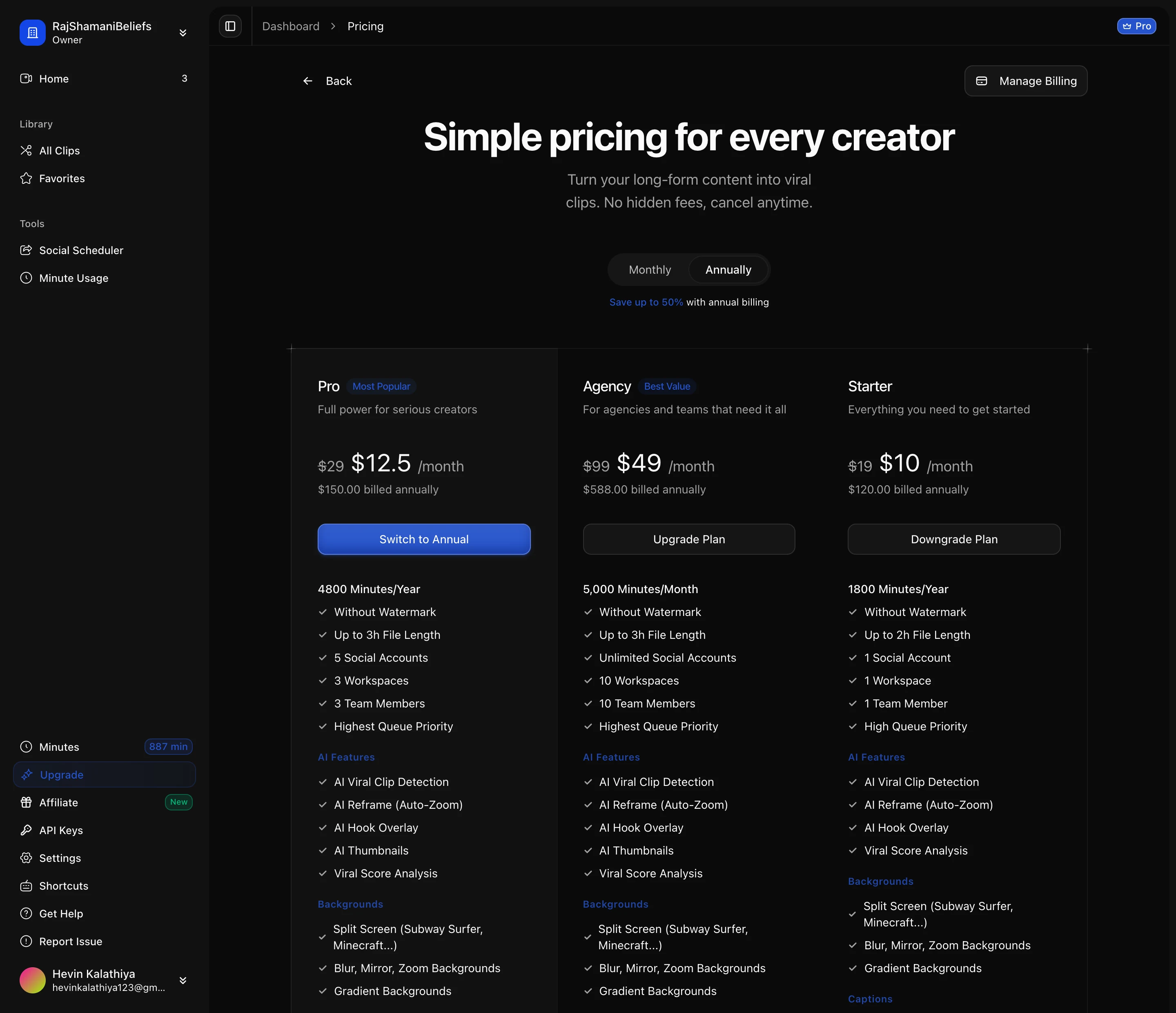Click the Home sidebar icon
Viewport: 1176px width, 1013px height.
coord(26,78)
